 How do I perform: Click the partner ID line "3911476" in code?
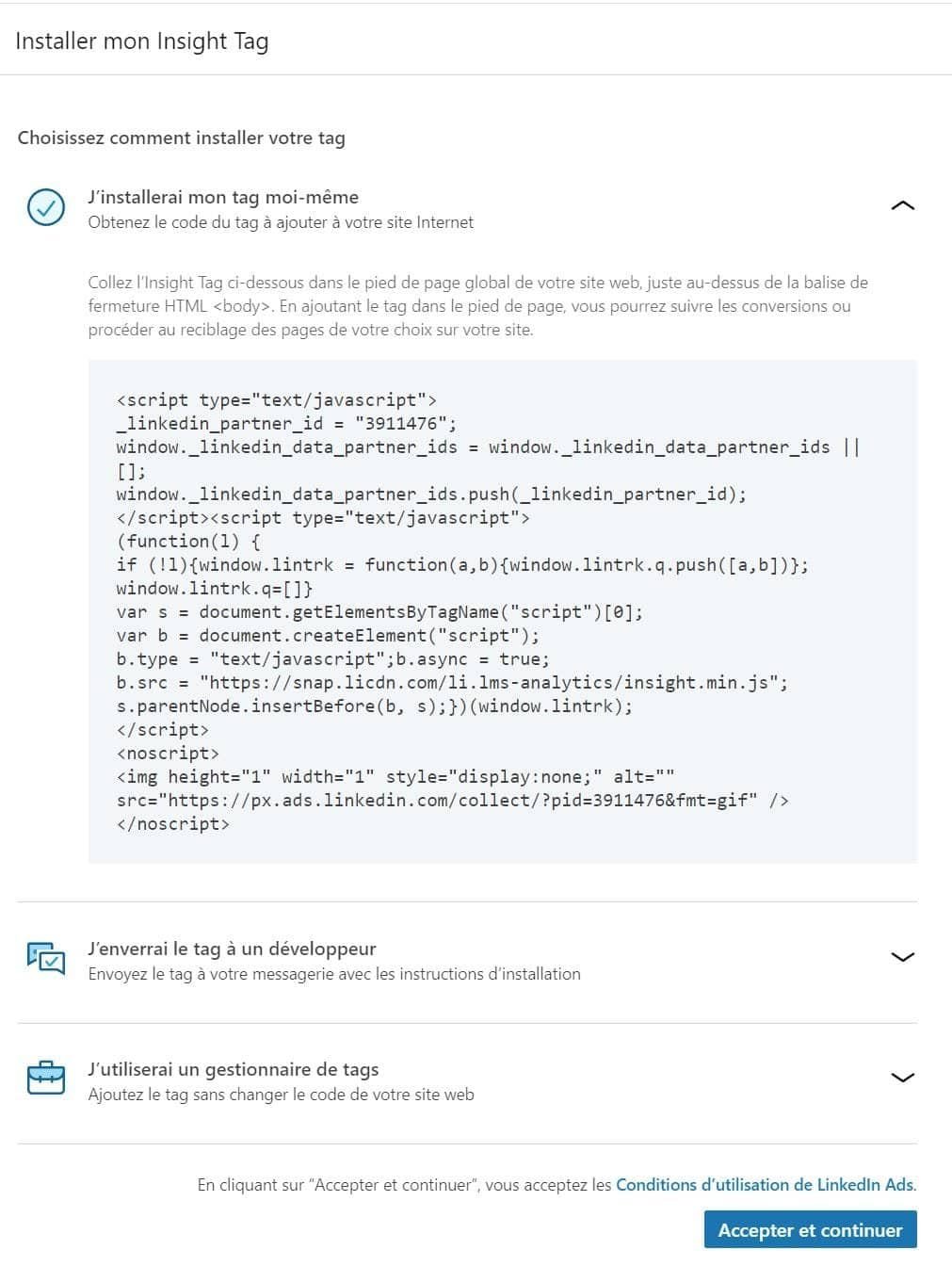coord(286,424)
